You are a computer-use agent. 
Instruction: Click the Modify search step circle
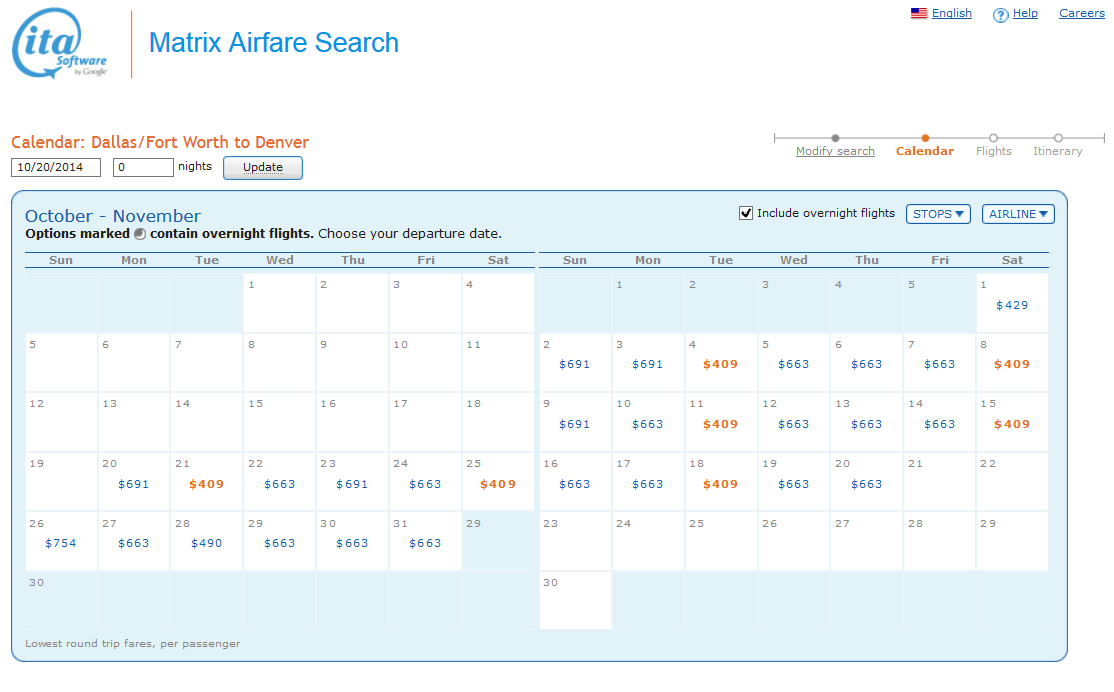click(x=835, y=138)
